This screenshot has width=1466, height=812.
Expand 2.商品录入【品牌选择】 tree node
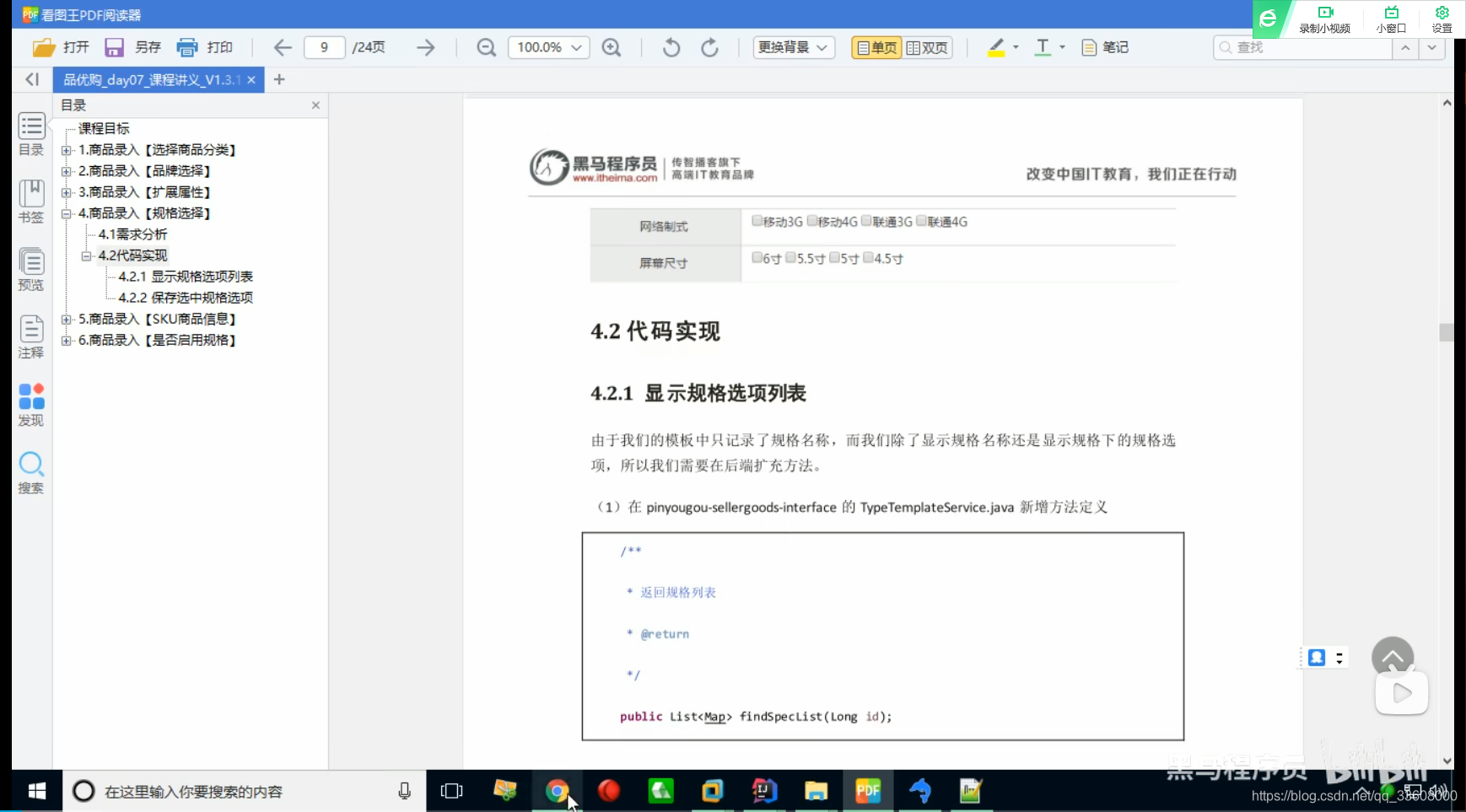(66, 171)
